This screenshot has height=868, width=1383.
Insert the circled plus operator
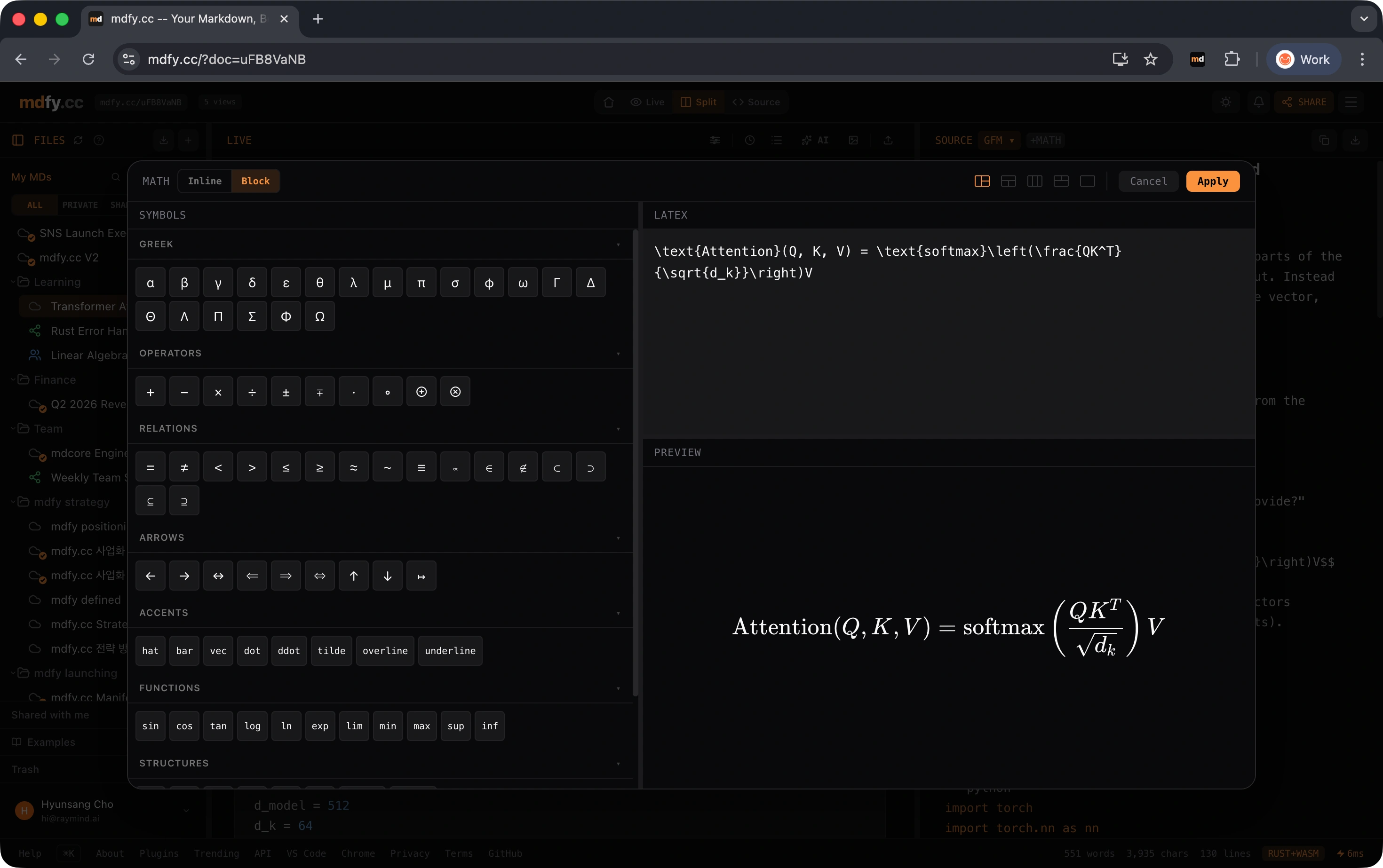[421, 392]
